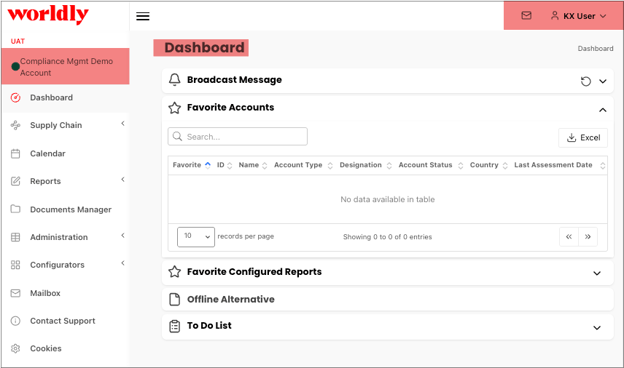Sort by Last Assessment Date column

[x=560, y=165]
